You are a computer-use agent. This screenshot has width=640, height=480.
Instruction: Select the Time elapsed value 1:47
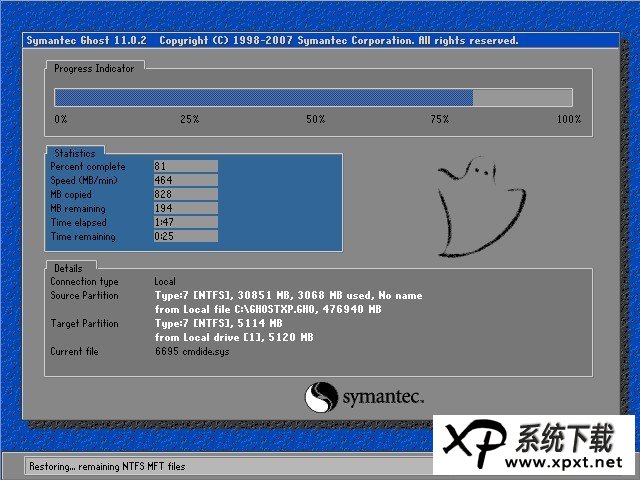(x=186, y=222)
